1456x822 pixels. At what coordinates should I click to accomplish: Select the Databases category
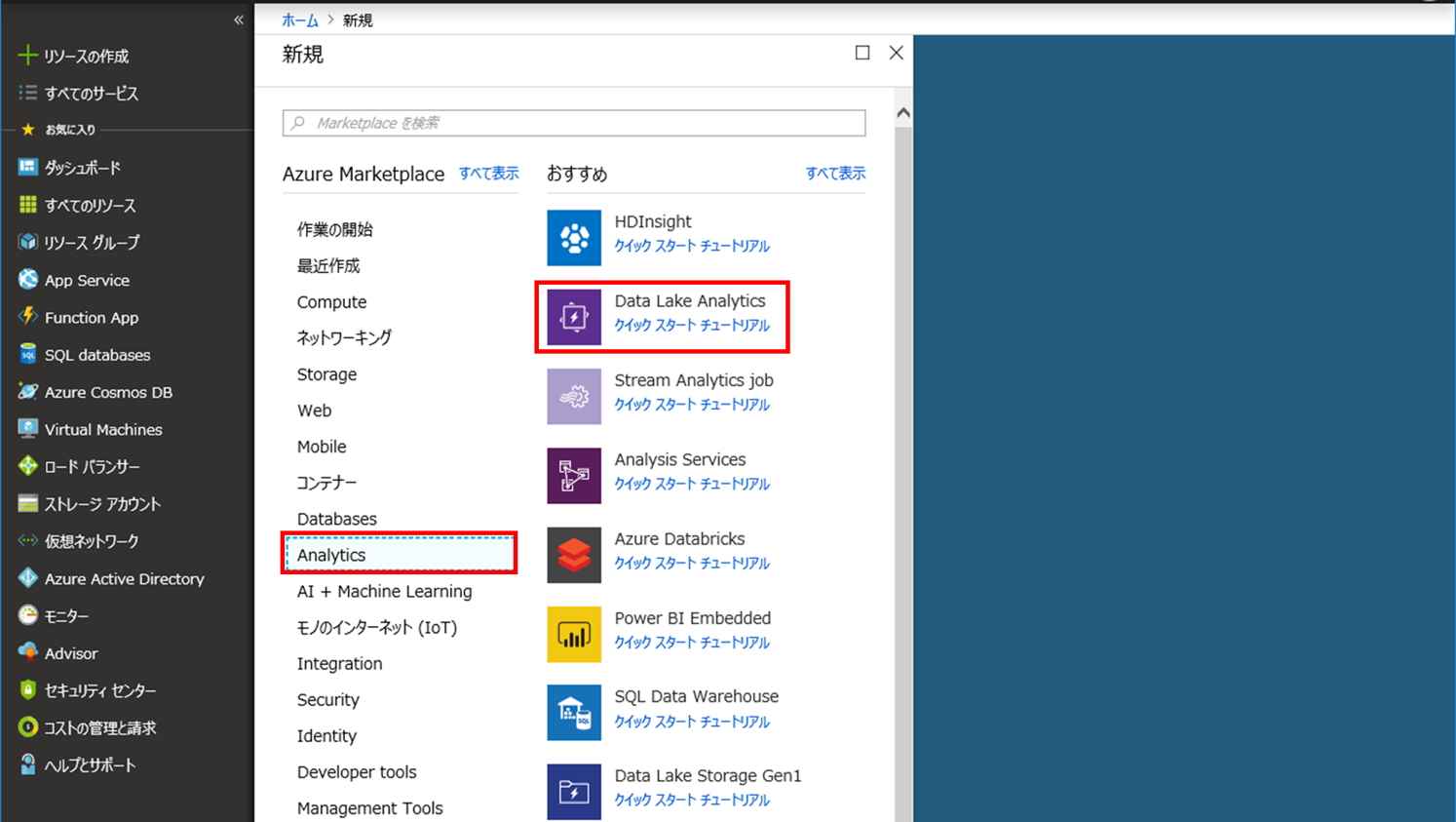[x=336, y=519]
